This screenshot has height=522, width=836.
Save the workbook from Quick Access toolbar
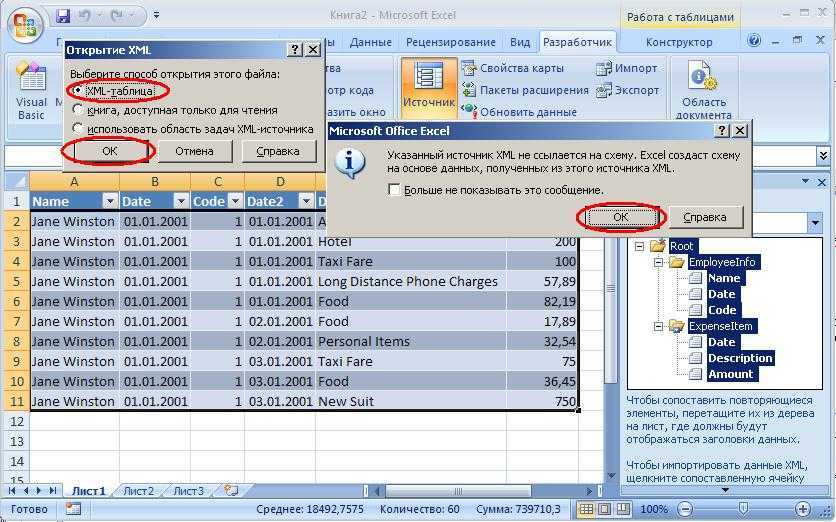[63, 15]
